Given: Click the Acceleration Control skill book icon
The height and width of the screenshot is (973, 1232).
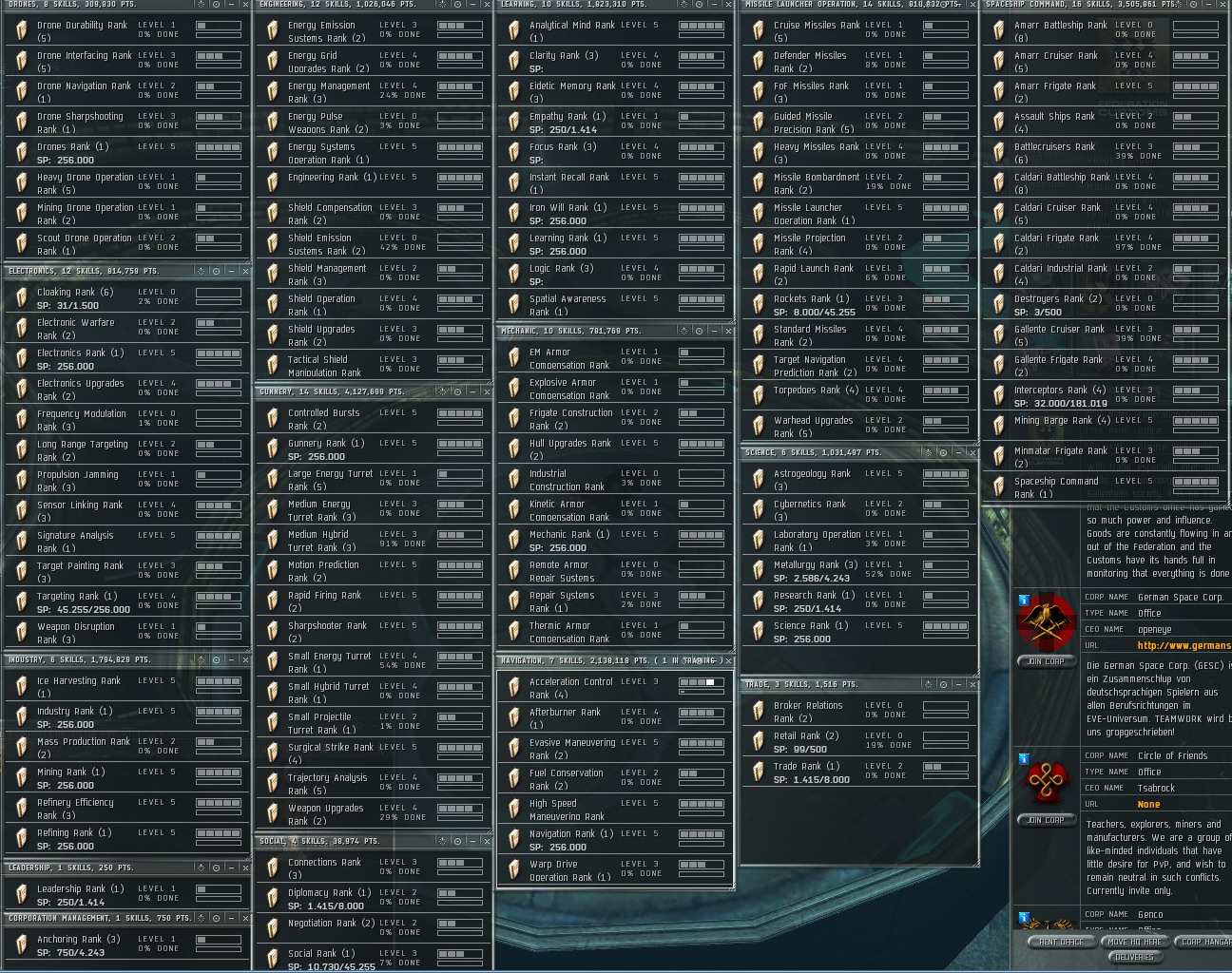Looking at the screenshot, I should tap(514, 688).
